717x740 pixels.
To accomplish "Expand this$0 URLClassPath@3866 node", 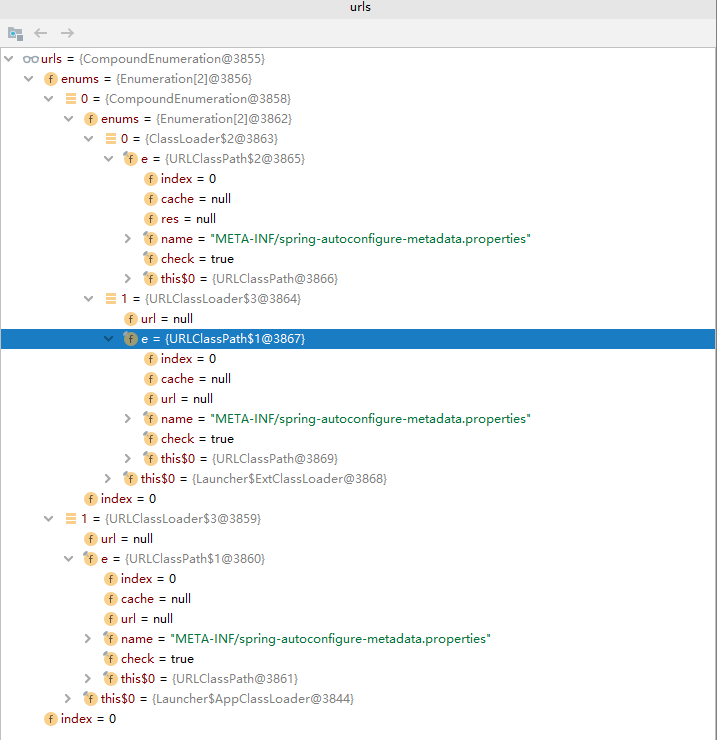I will pyautogui.click(x=128, y=279).
